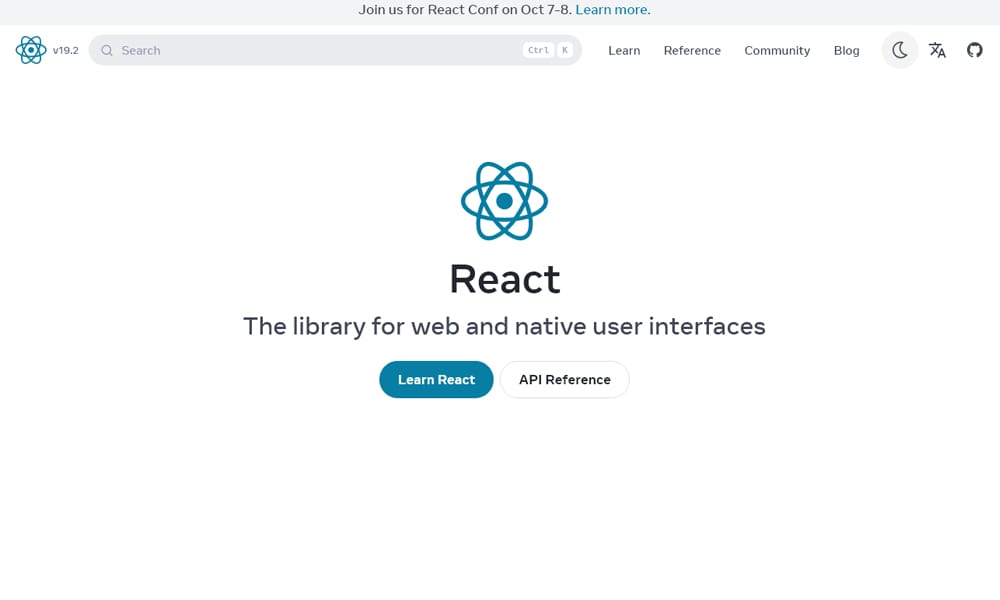Click the React atom logo in the navbar
1000x600 pixels.
pyautogui.click(x=31, y=50)
